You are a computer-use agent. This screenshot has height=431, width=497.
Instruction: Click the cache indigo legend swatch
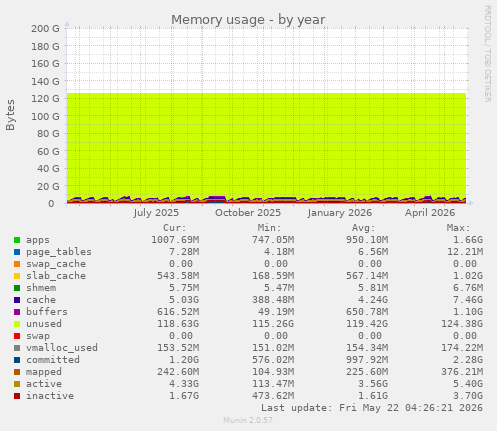pyautogui.click(x=17, y=300)
